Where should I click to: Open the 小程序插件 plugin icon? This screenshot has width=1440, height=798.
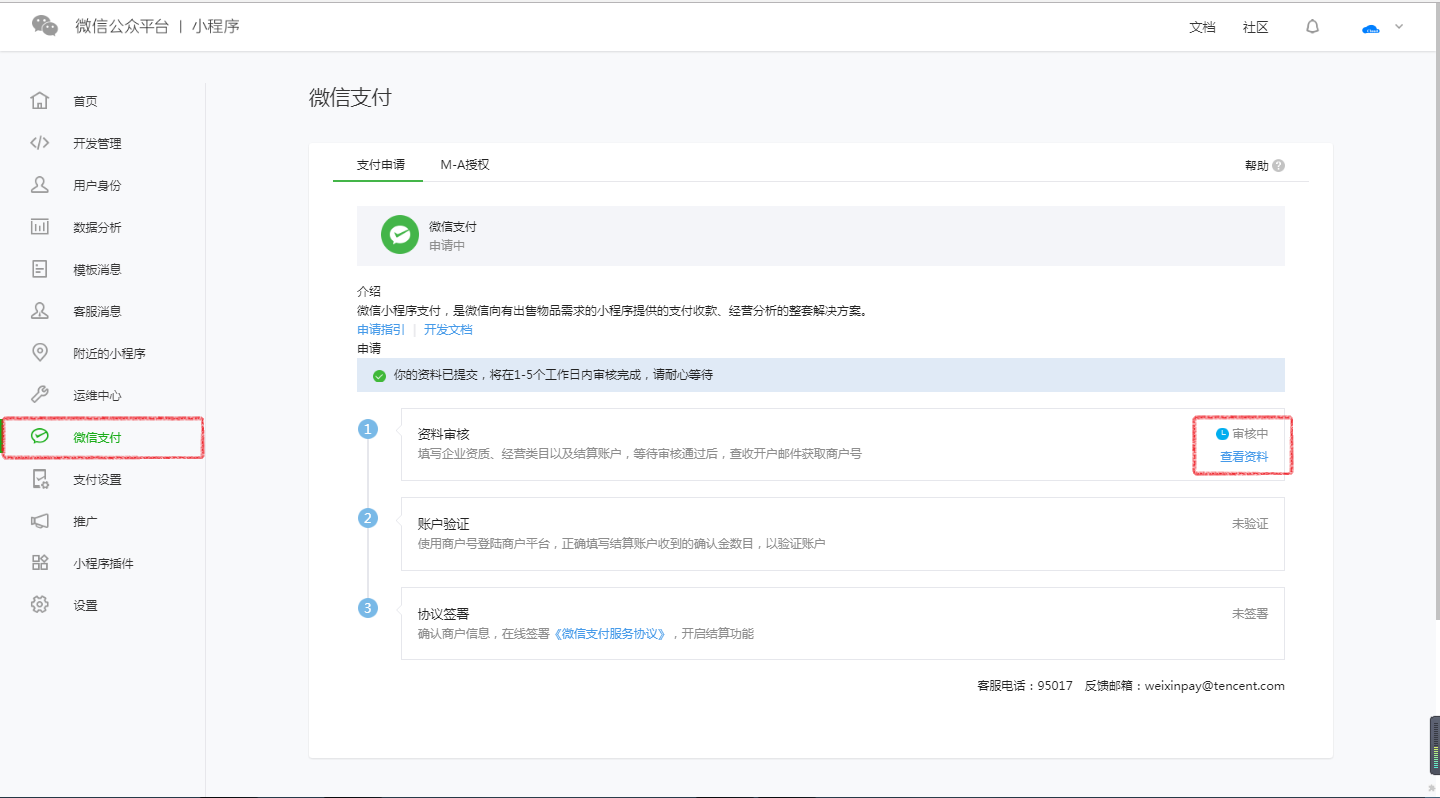[40, 563]
